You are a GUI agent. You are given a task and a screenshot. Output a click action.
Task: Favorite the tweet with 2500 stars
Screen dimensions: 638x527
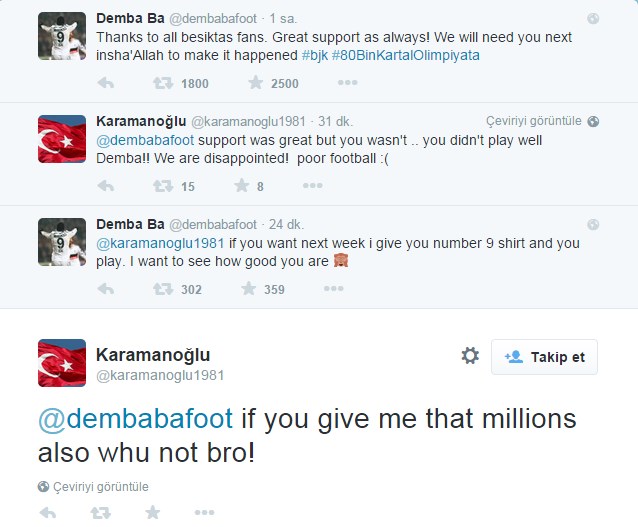[256, 83]
